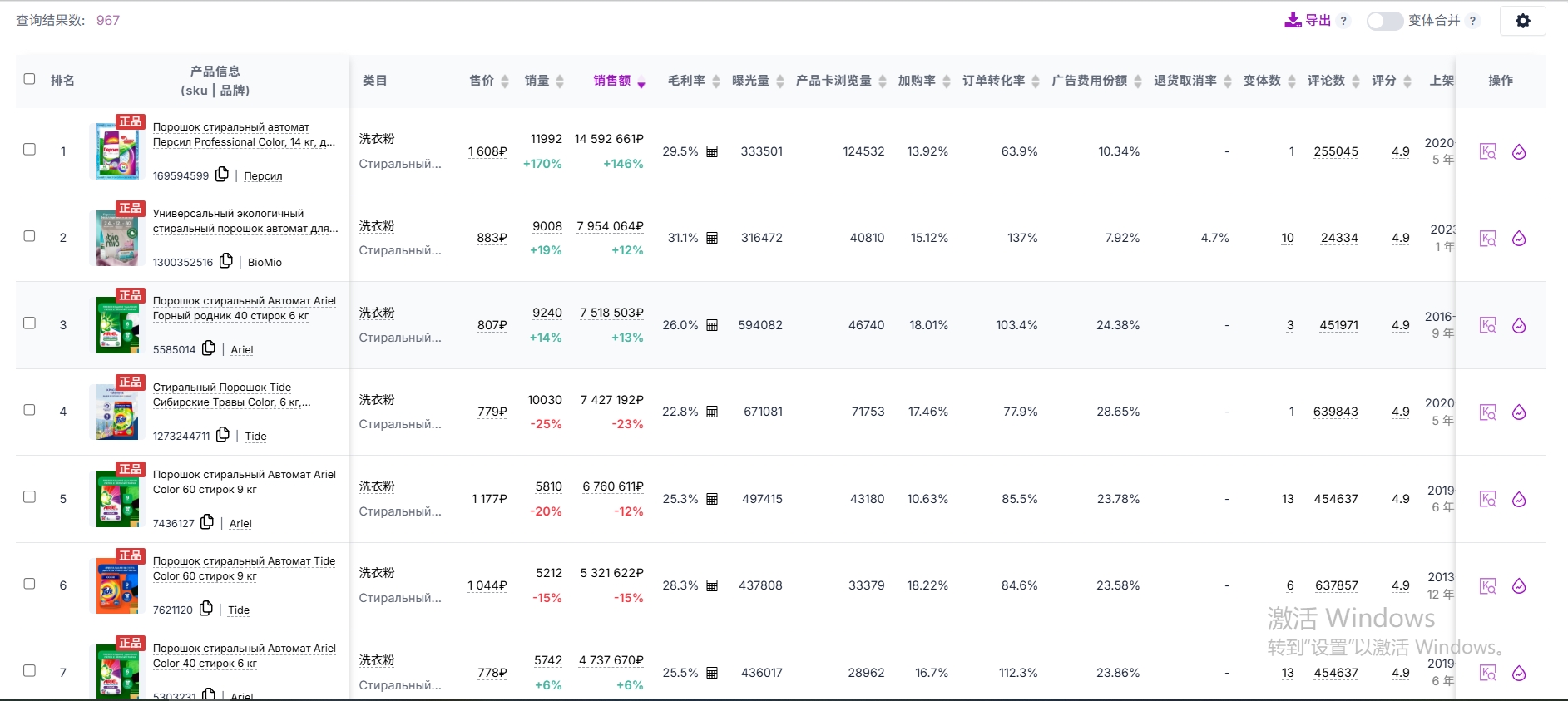Sort by 广告费用份额 column arrows
This screenshot has width=1568, height=701.
1138,81
